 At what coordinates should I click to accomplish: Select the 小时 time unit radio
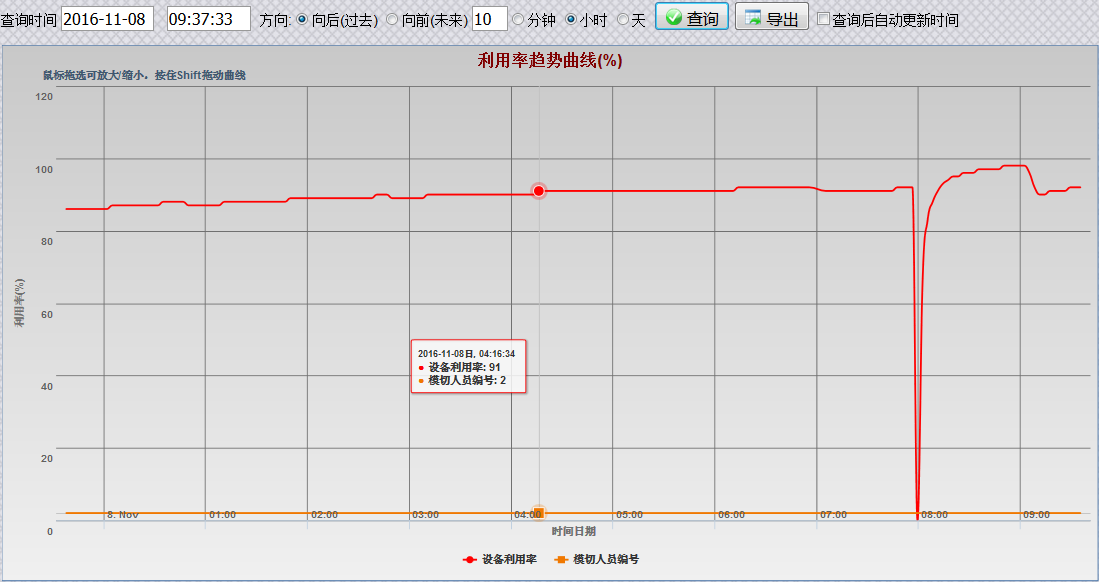(571, 19)
